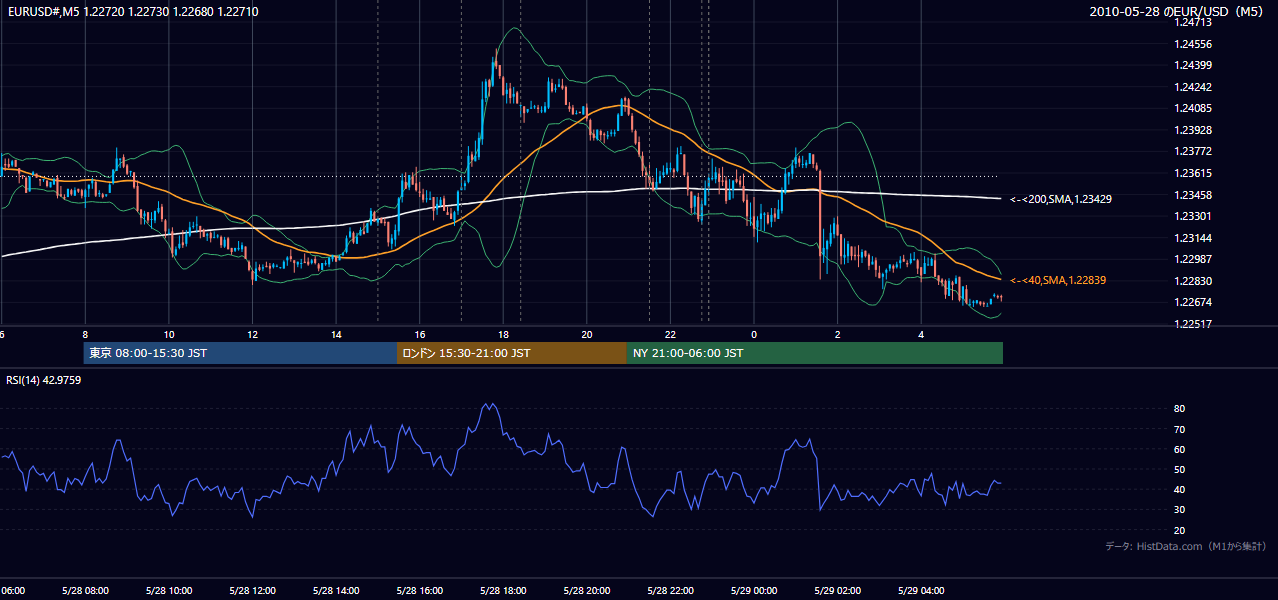Image resolution: width=1278 pixels, height=600 pixels.
Task: Select the London 15:30-21:00 JST session bar
Action: (x=512, y=353)
